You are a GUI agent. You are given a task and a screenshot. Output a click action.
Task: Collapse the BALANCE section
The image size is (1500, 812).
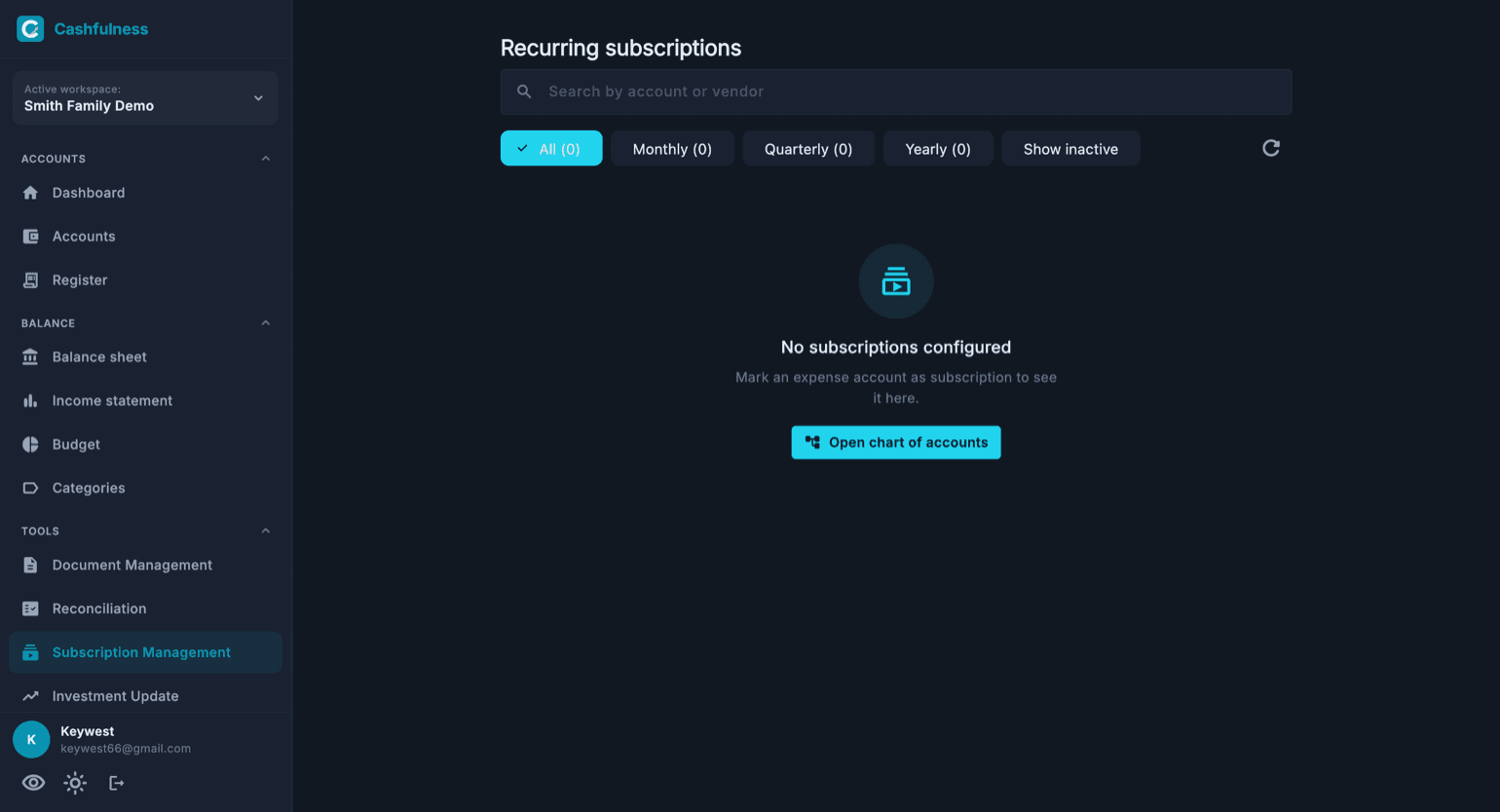click(266, 323)
